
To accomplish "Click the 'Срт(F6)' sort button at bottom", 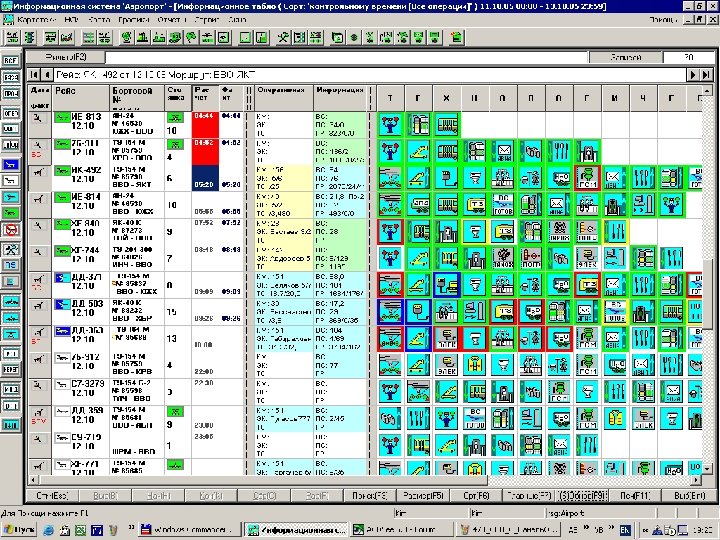I will tap(476, 496).
